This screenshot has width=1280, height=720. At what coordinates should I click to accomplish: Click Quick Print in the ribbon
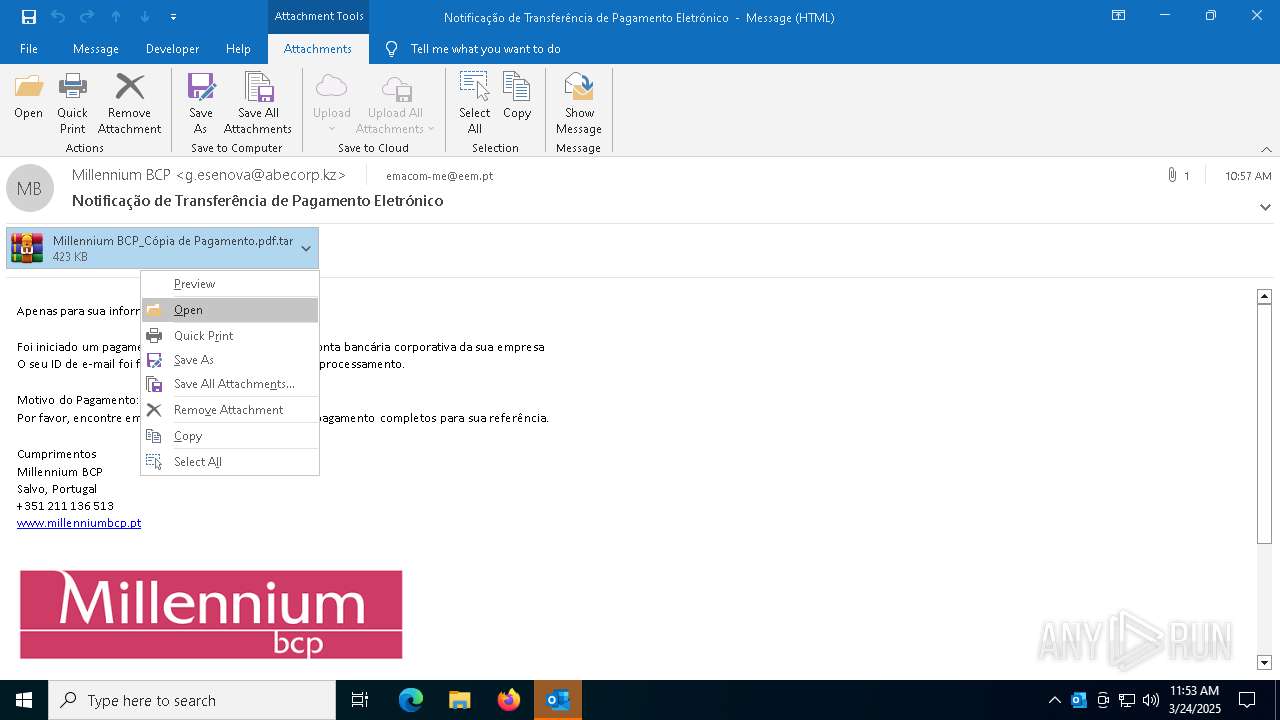pyautogui.click(x=72, y=104)
